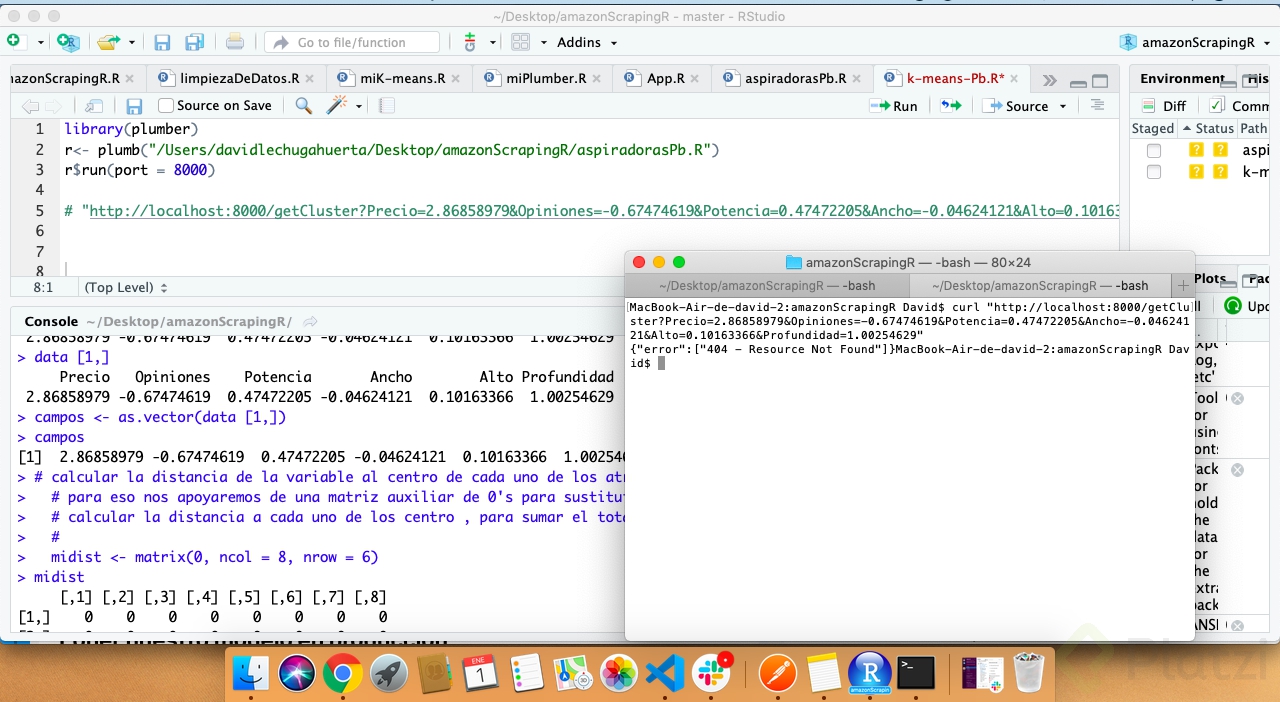Click the document outline icon
This screenshot has height=702, width=1280.
1097,105
